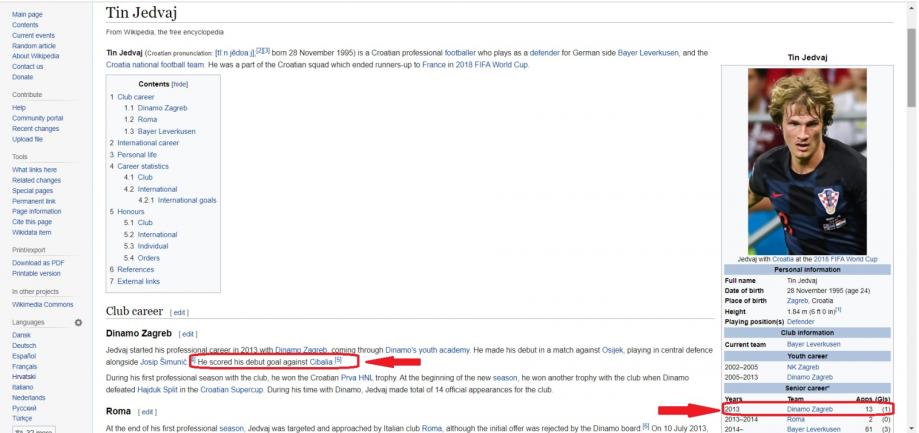Open Page information link

36,212
